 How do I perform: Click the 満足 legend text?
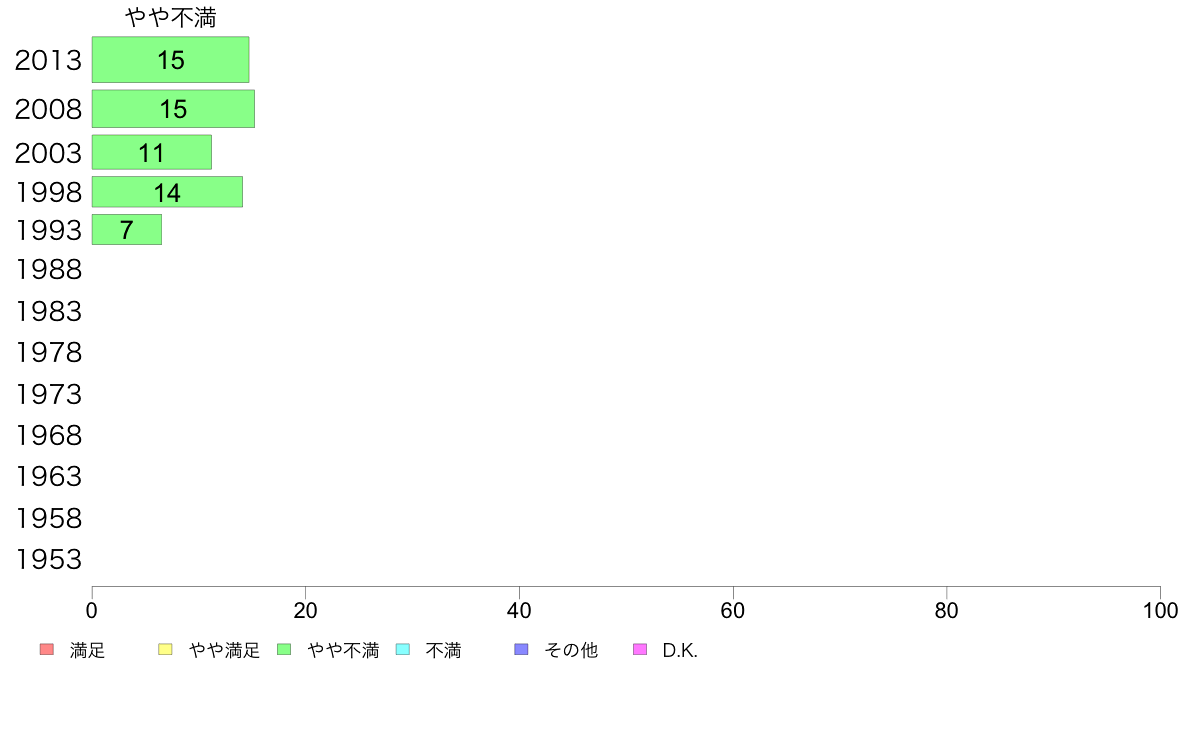tap(87, 650)
